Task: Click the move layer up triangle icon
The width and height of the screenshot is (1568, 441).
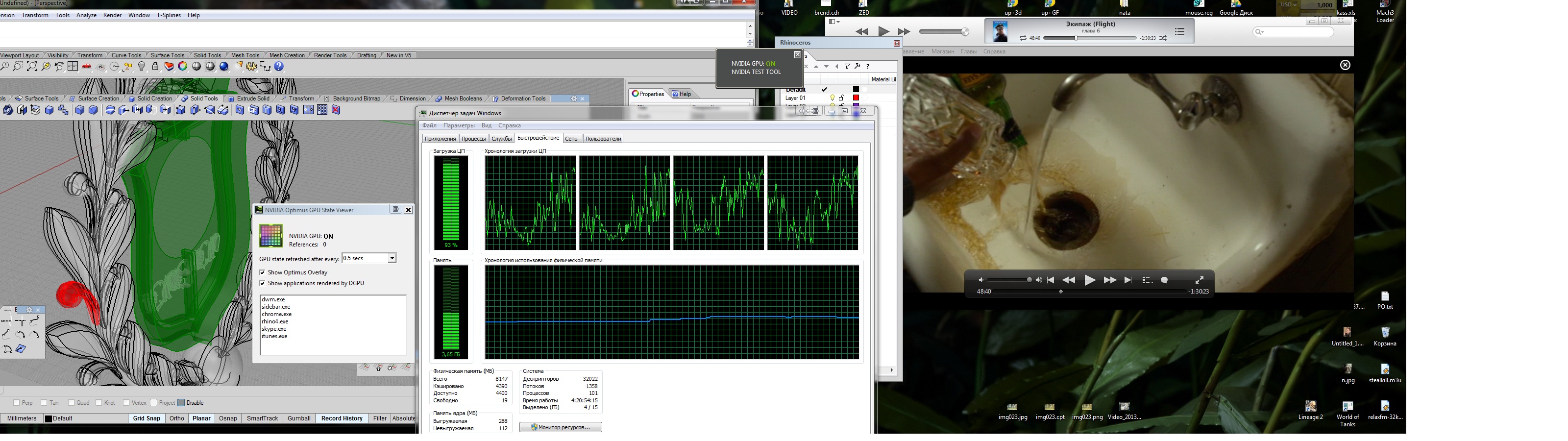Action: pyautogui.click(x=816, y=66)
